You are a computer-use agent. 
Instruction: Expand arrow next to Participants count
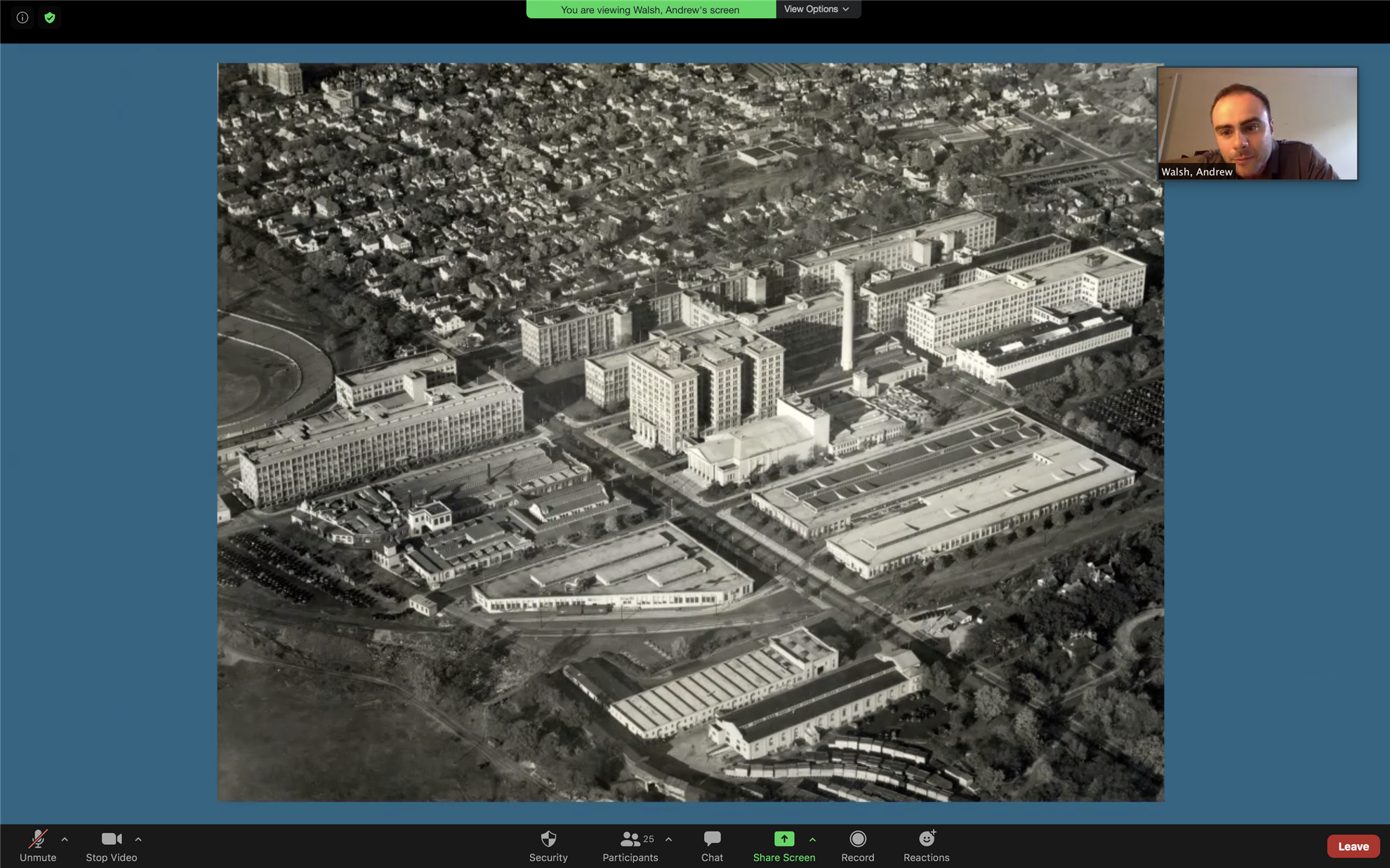pyautogui.click(x=668, y=839)
